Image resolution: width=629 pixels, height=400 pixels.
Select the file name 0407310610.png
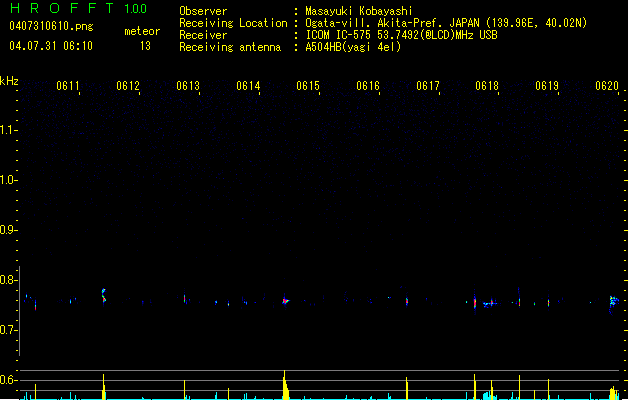pyautogui.click(x=51, y=26)
